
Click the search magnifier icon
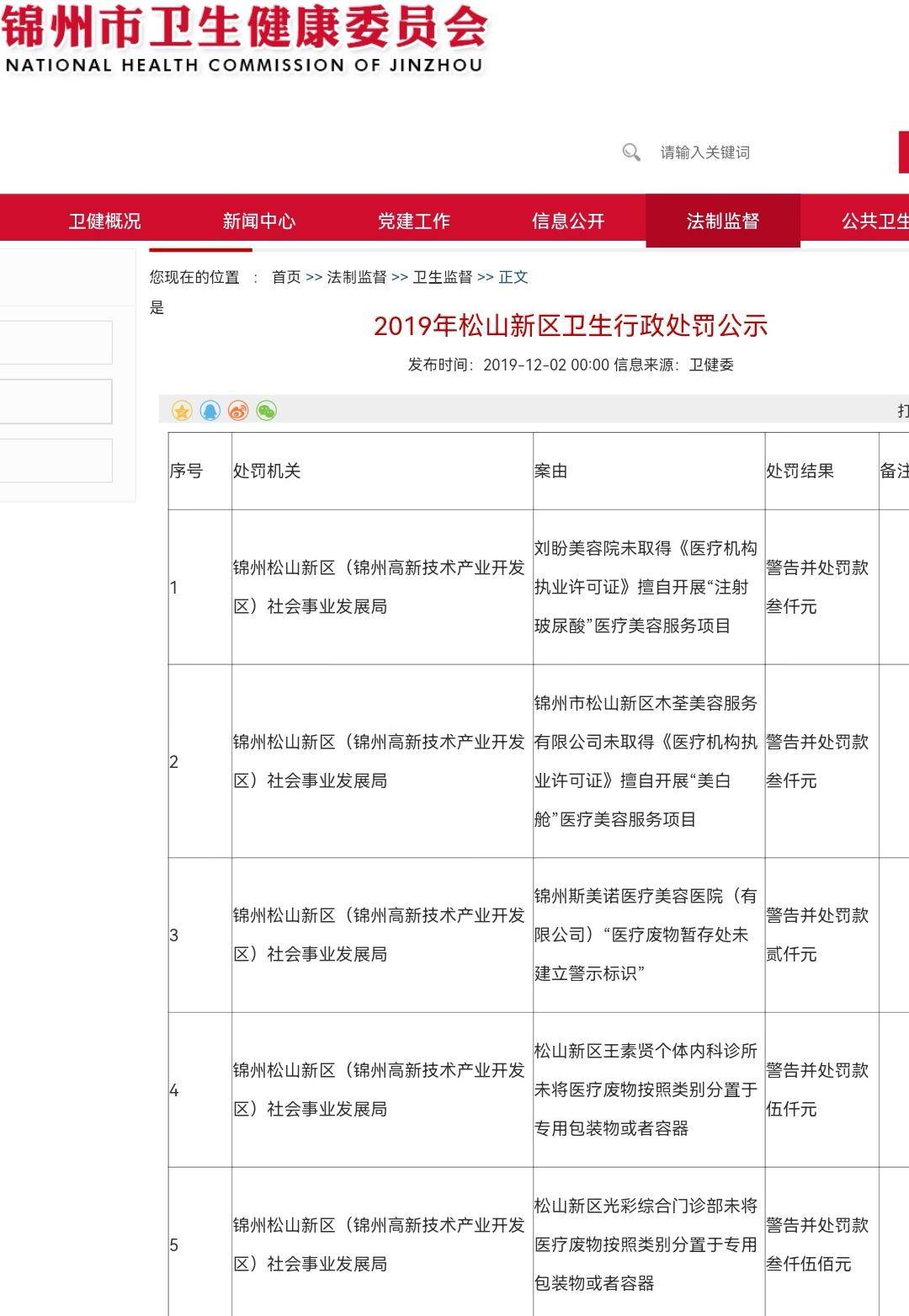[x=631, y=152]
